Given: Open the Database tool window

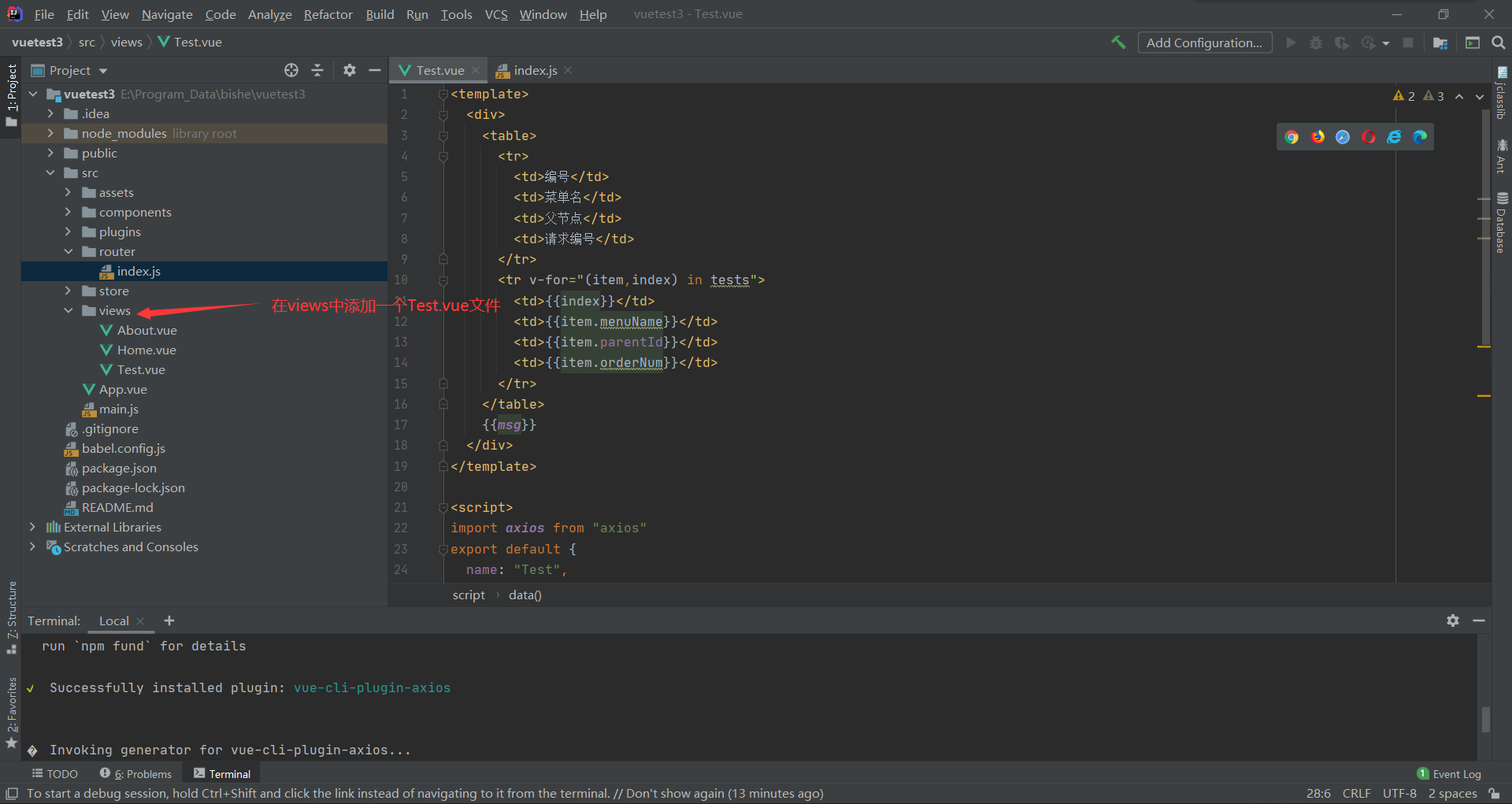Looking at the screenshot, I should (x=1502, y=222).
